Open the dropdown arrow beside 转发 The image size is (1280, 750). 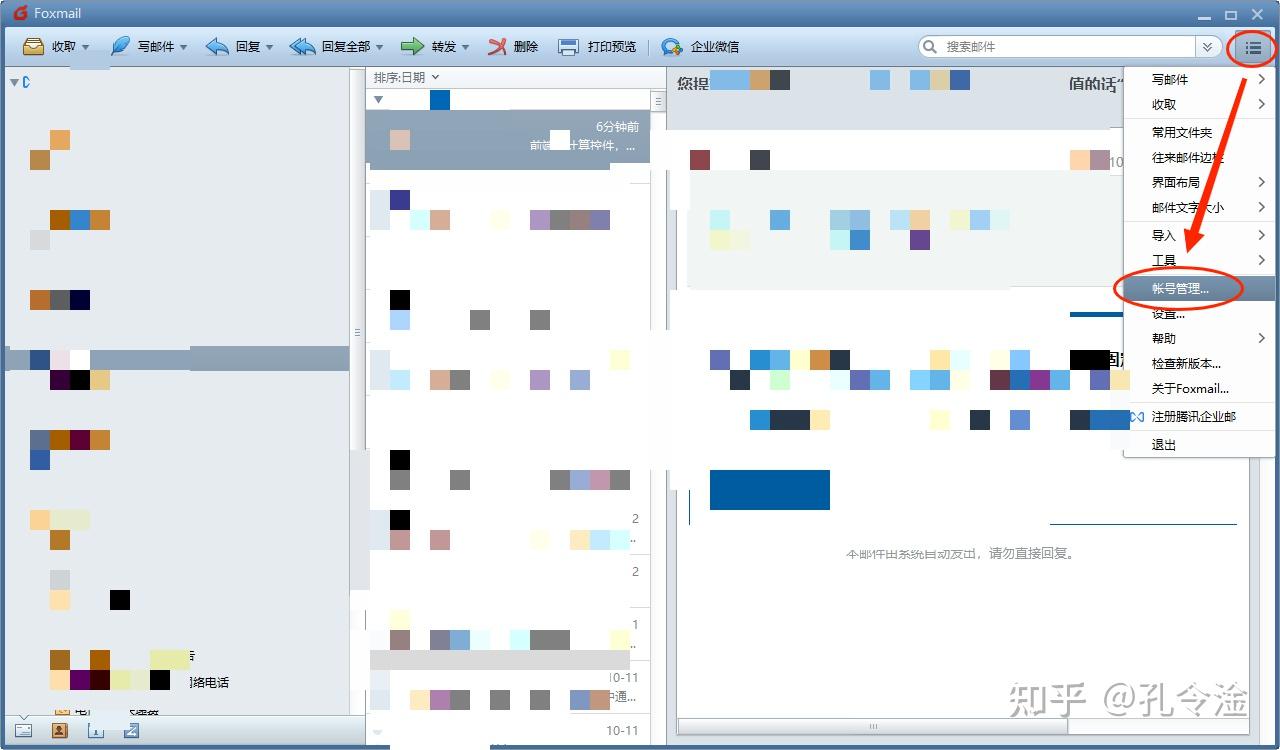[466, 47]
